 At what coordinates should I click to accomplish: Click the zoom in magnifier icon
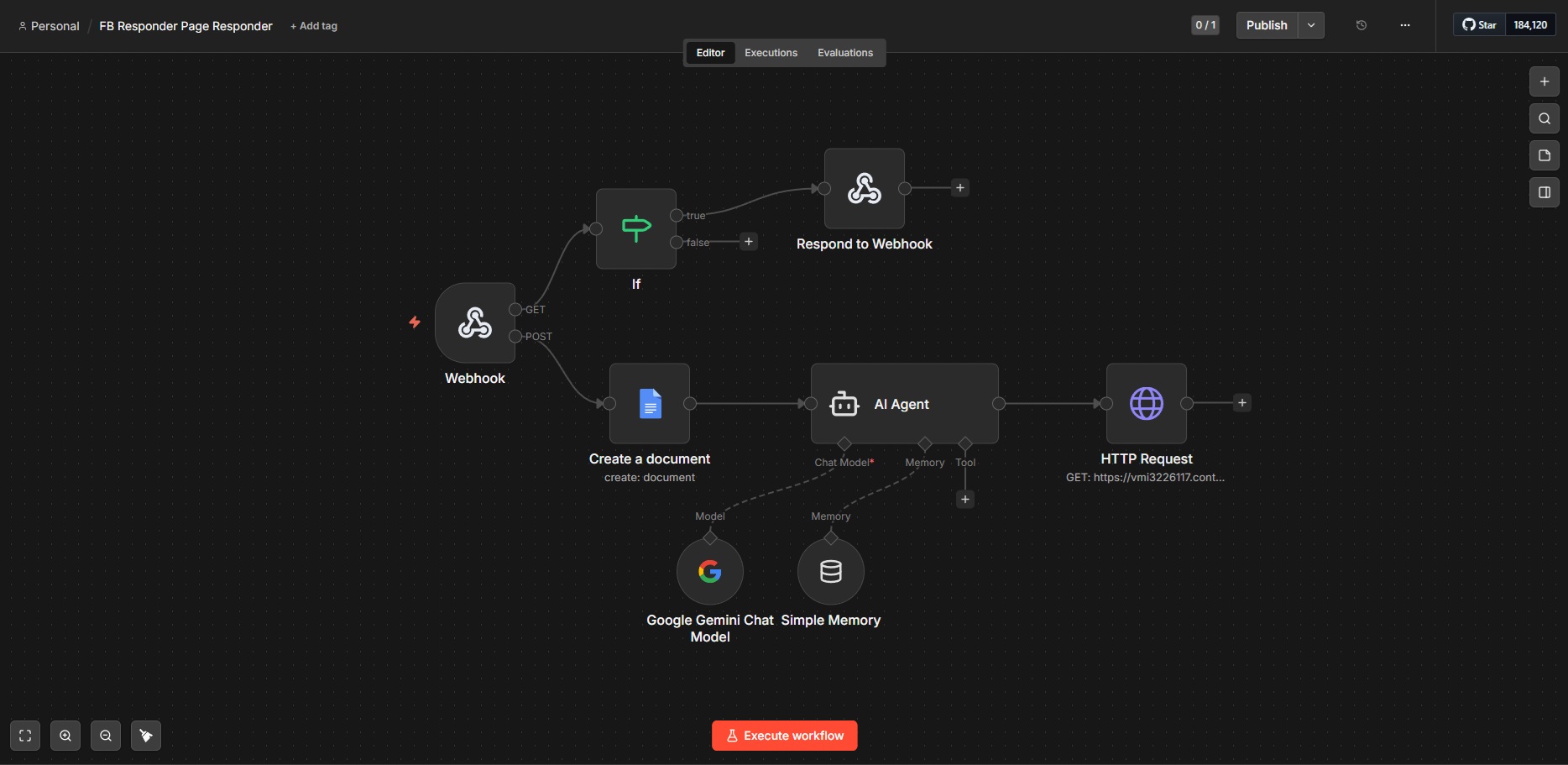click(65, 736)
